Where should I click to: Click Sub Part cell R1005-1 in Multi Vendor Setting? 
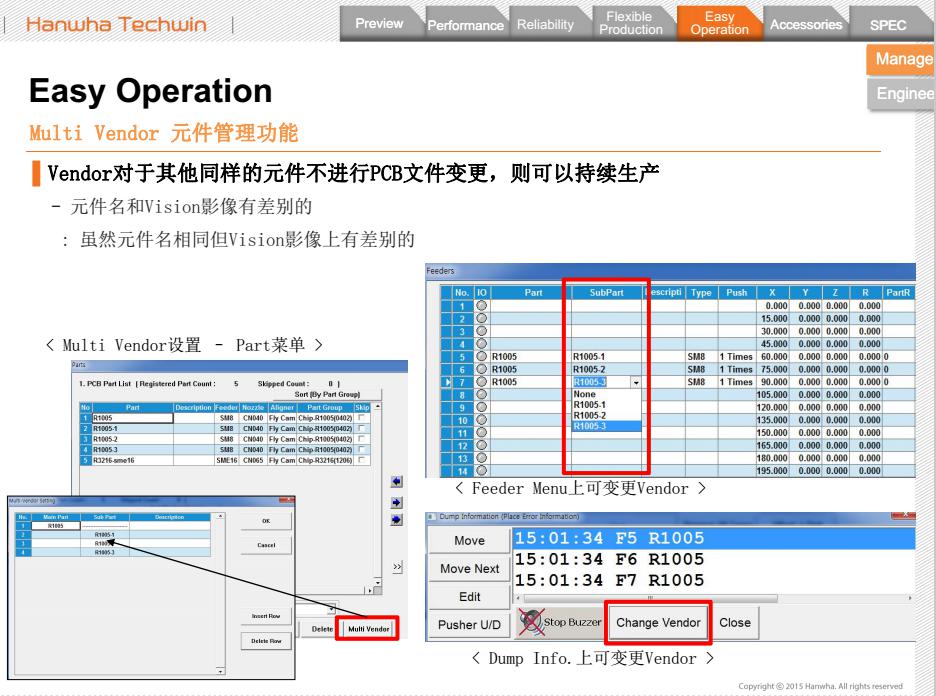click(104, 535)
